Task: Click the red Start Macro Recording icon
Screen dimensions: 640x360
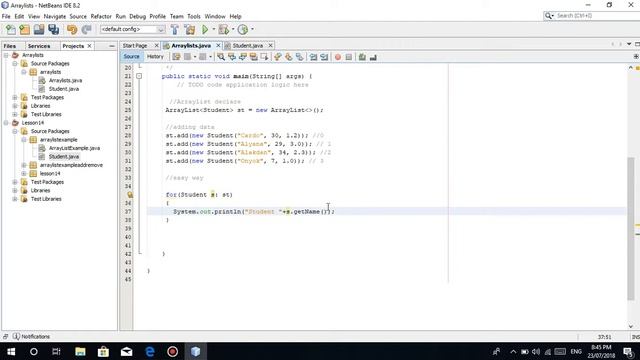Action: point(338,57)
